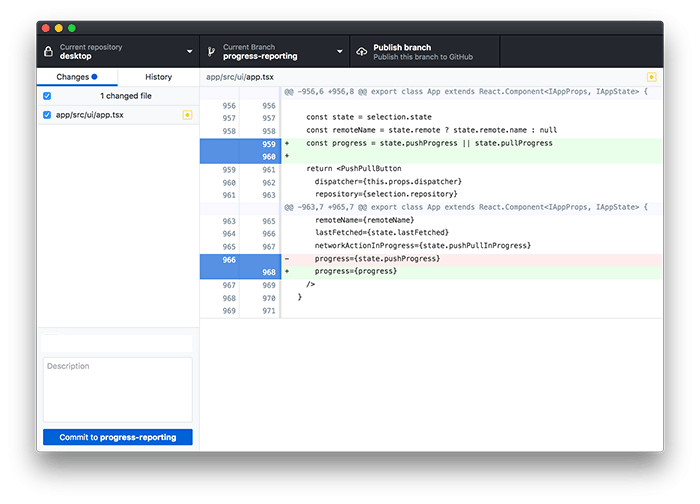Click the first @@ -956,6 hunk header
Screen dimensions: 700x504
[465, 91]
